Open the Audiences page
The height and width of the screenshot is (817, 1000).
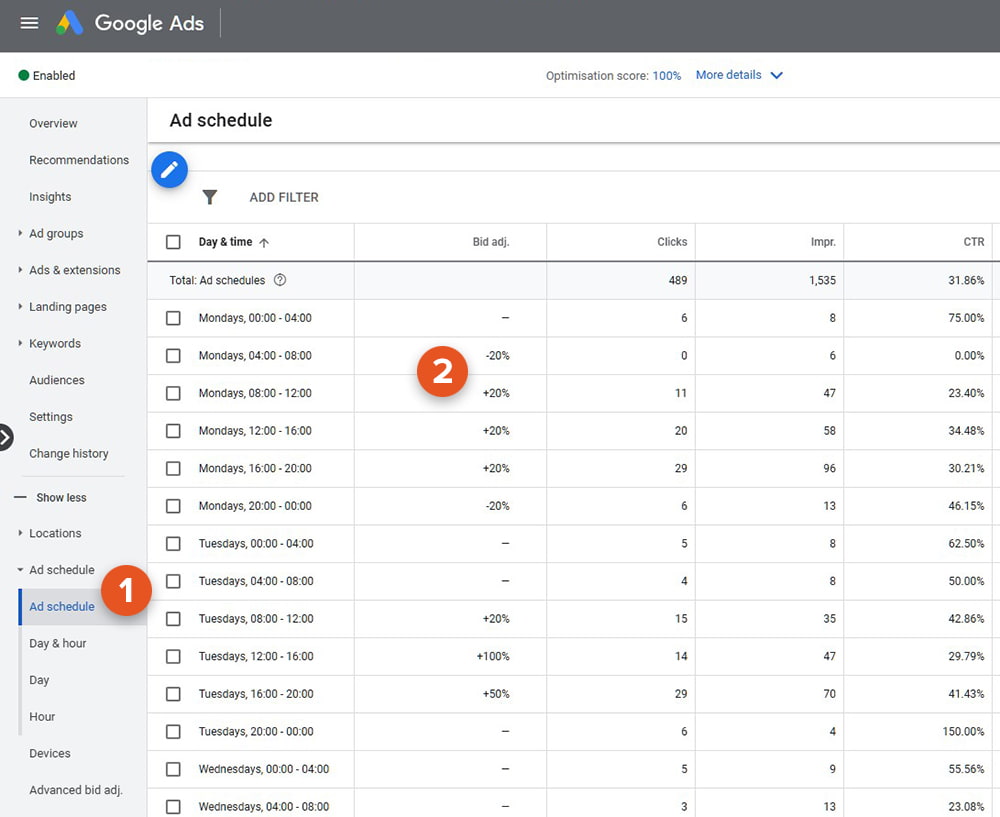point(57,381)
